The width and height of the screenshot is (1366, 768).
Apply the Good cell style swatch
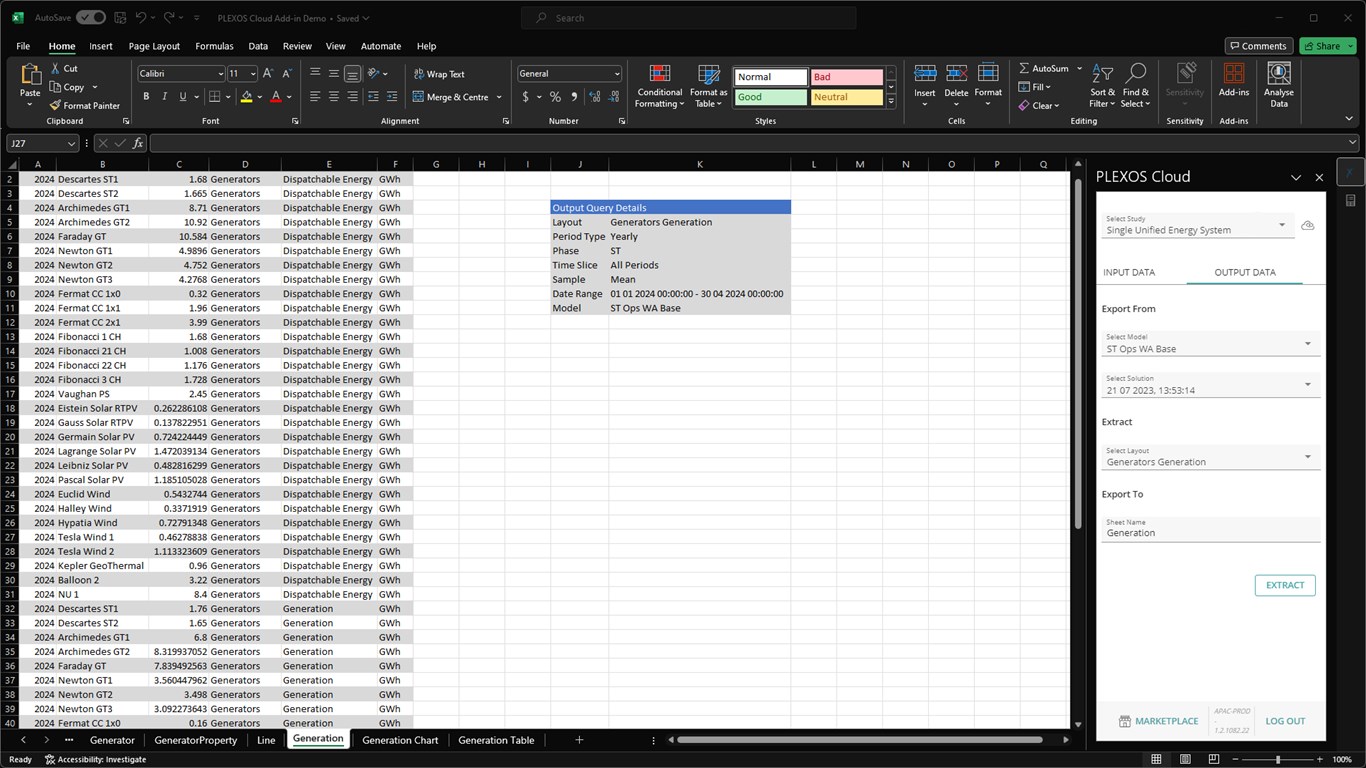coord(770,97)
